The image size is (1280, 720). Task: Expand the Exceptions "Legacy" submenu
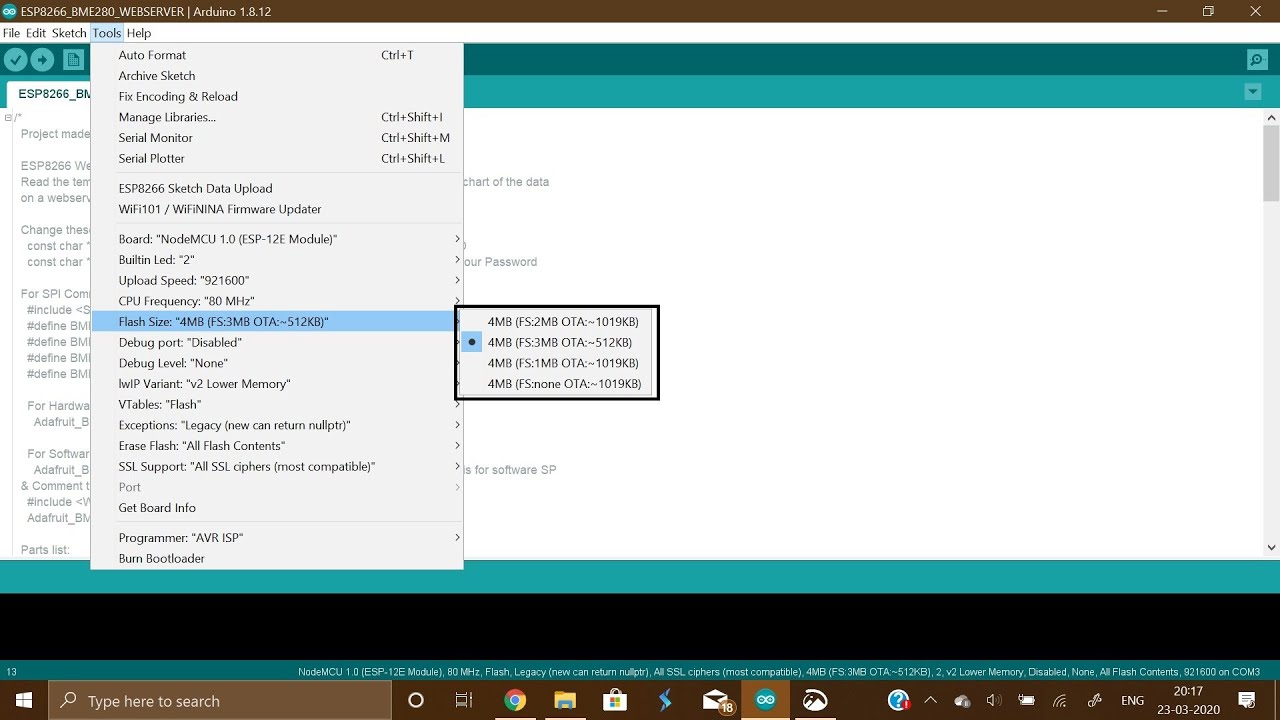click(277, 425)
